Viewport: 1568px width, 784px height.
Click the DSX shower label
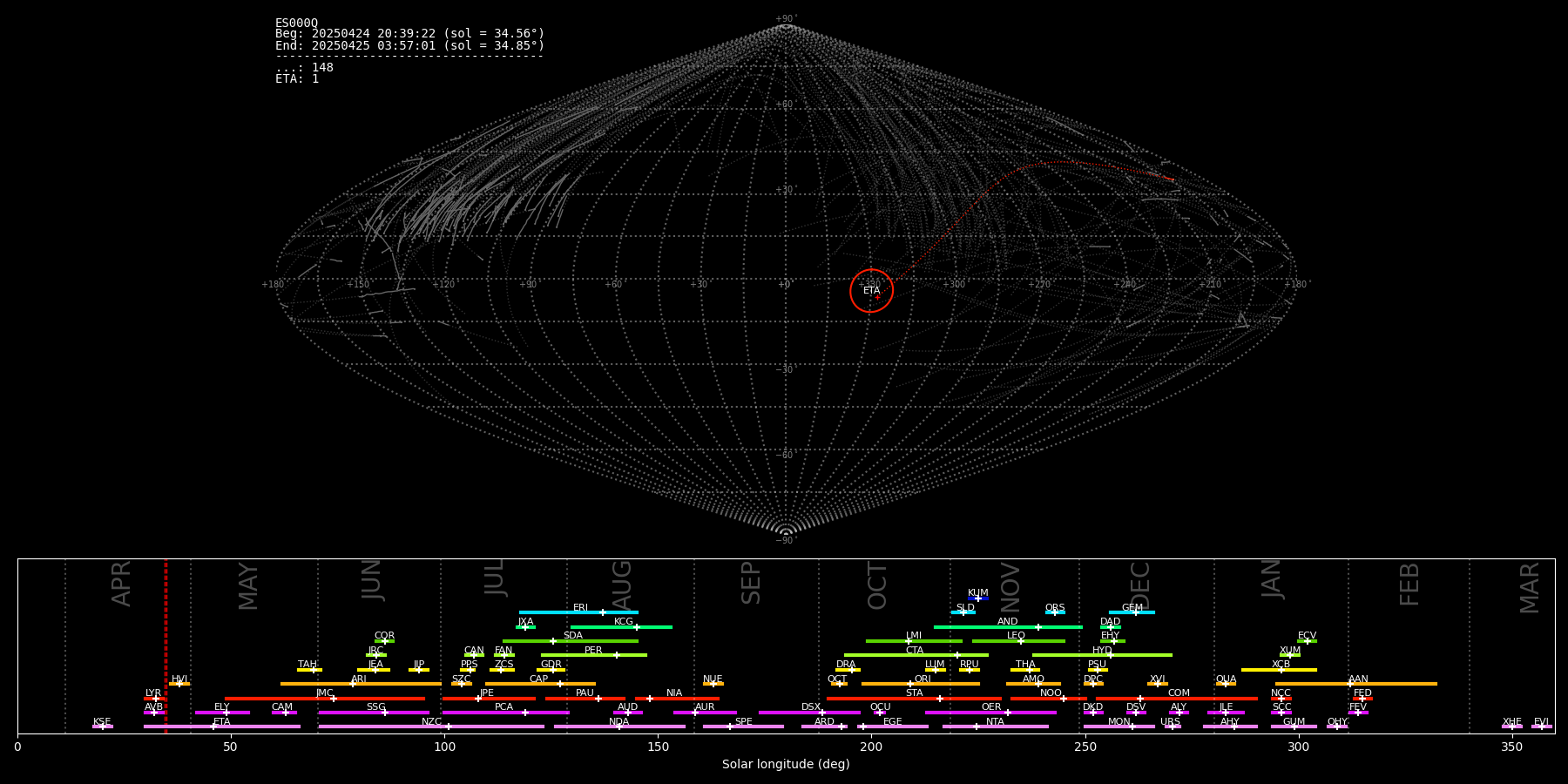[x=811, y=707]
